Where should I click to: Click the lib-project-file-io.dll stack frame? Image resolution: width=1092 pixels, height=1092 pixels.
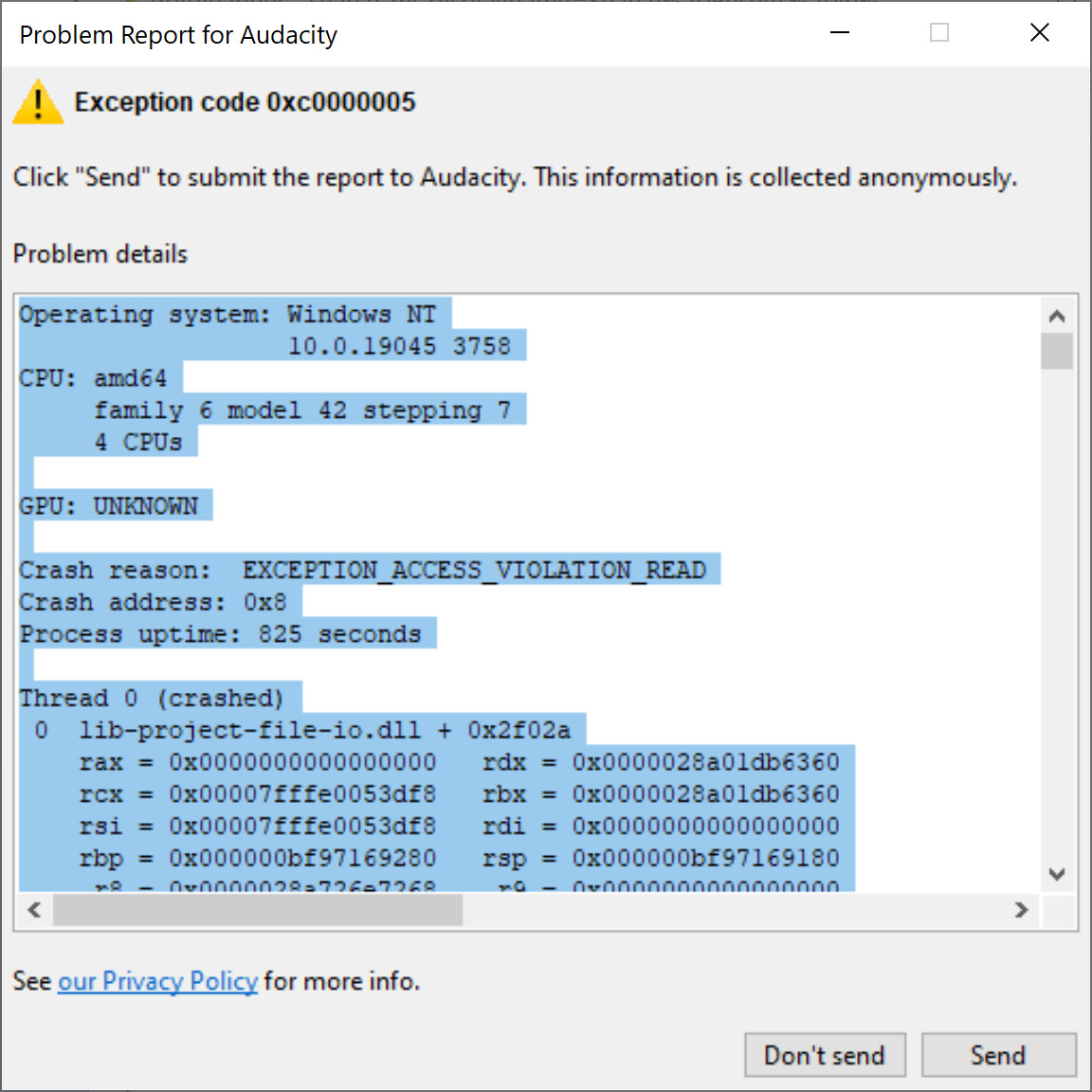click(x=303, y=730)
